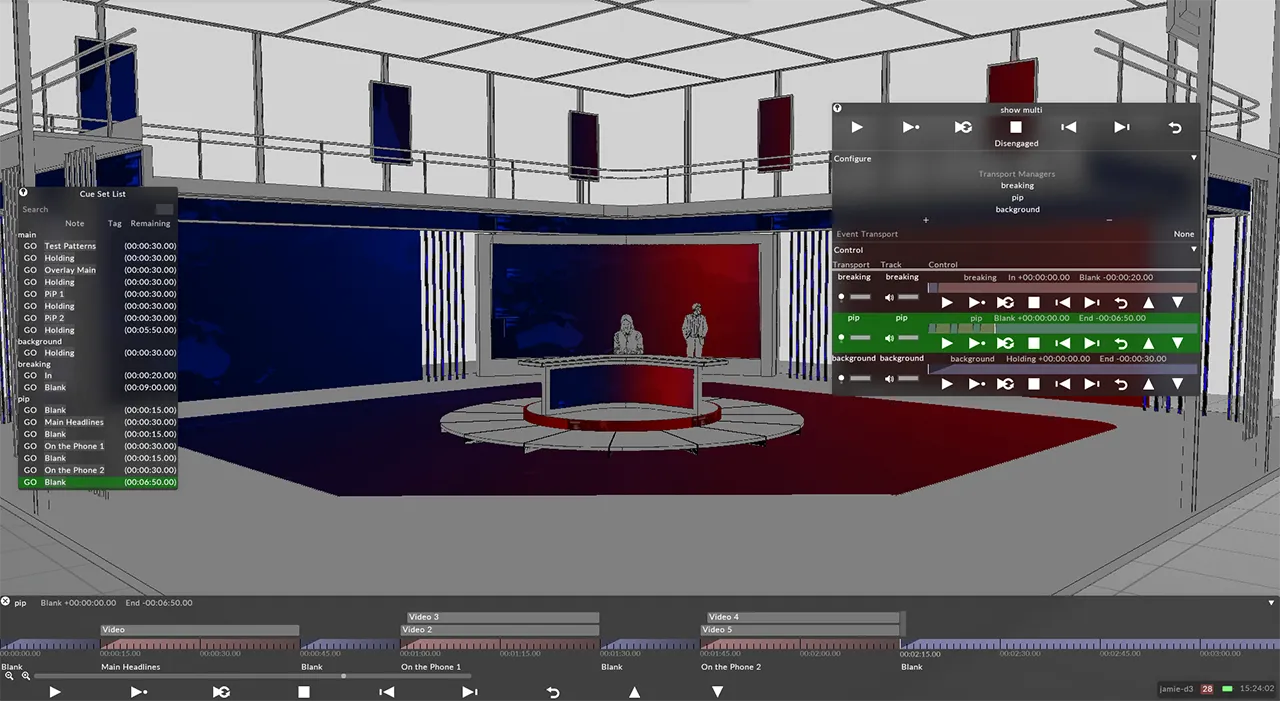Toggle brightness icon for breaking transport

pyautogui.click(x=841, y=297)
